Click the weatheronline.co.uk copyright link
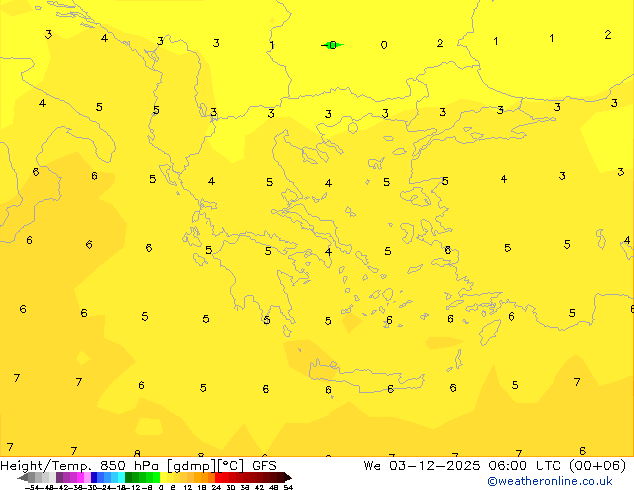This screenshot has height=490, width=634. click(x=550, y=481)
